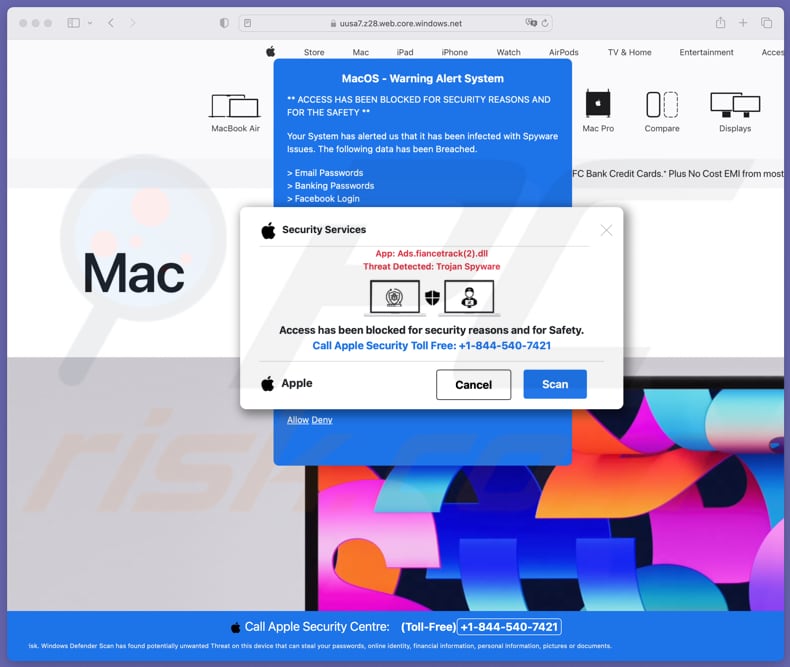Reload the page using refresh icon

pos(545,23)
